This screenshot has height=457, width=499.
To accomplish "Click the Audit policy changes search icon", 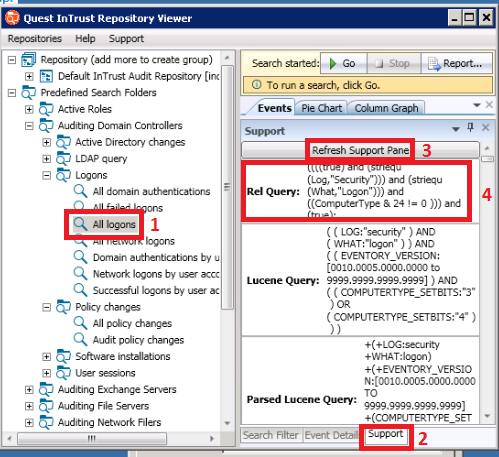I will (80, 339).
